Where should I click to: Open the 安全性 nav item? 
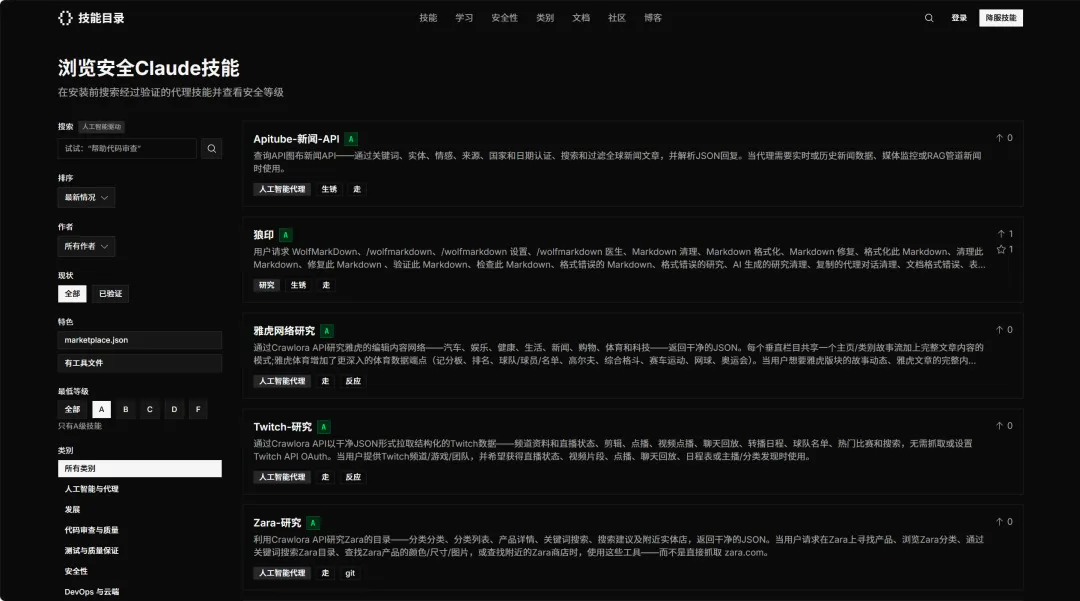[504, 18]
